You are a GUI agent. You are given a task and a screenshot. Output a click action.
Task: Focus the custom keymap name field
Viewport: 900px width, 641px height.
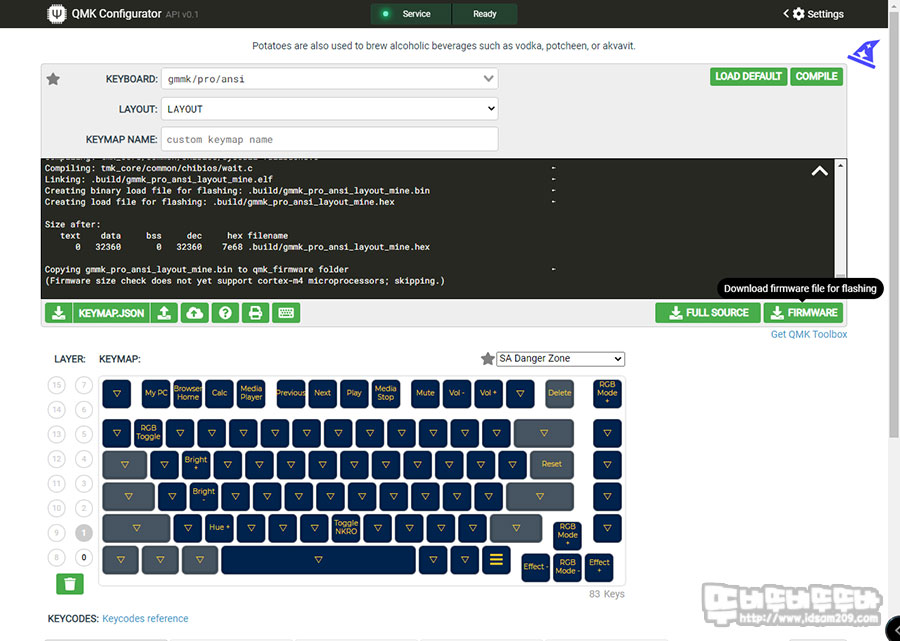[329, 139]
